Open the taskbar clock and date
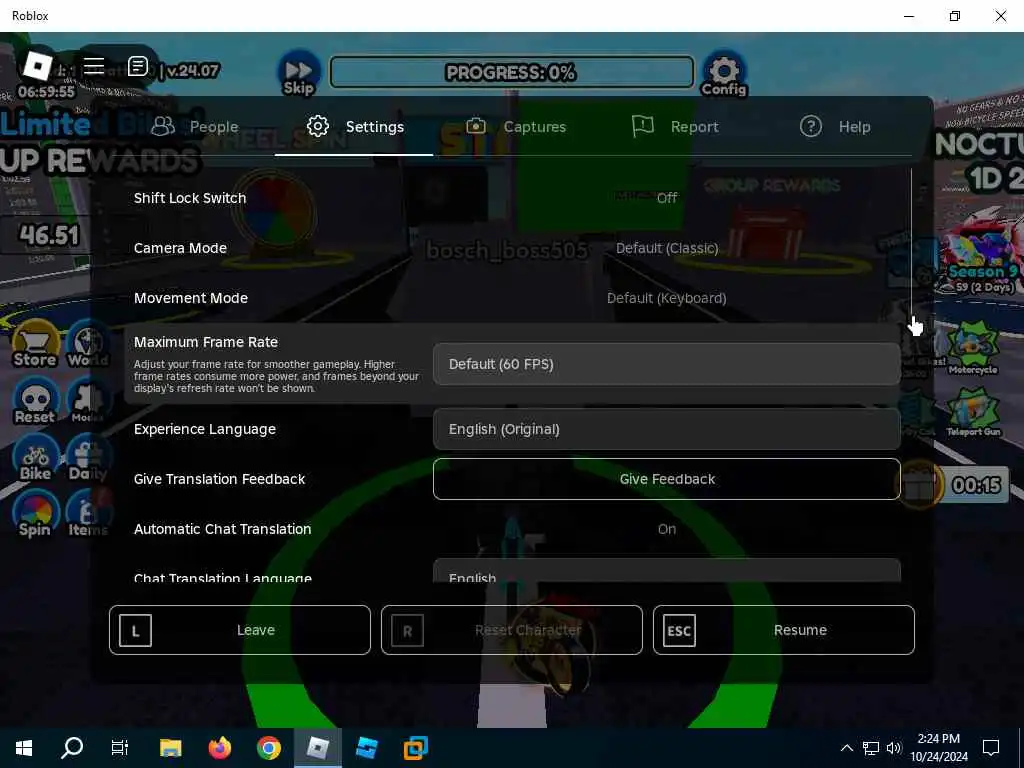1024x768 pixels. point(938,748)
